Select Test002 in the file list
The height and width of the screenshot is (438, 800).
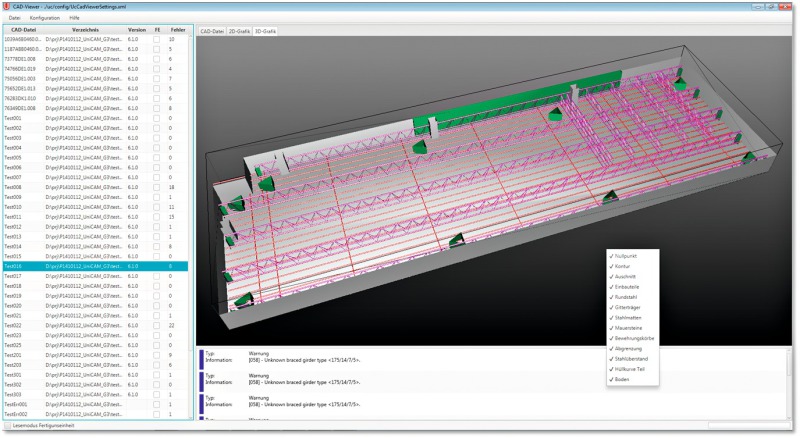tap(96, 128)
